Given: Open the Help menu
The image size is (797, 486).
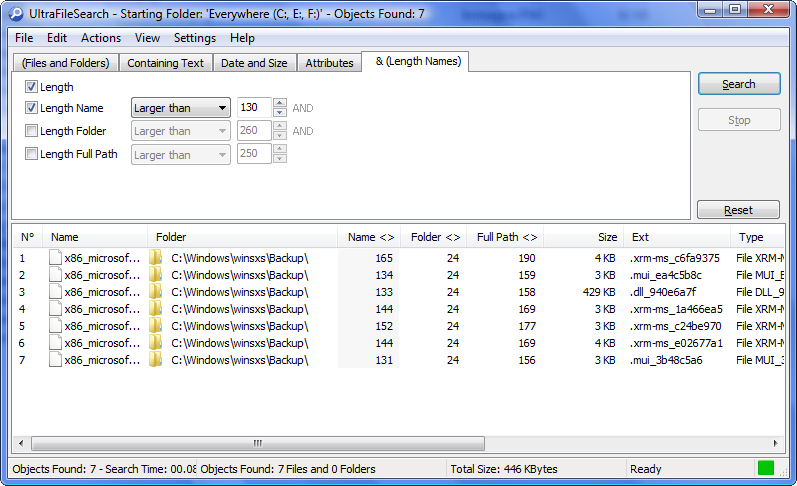Looking at the screenshot, I should (x=242, y=38).
